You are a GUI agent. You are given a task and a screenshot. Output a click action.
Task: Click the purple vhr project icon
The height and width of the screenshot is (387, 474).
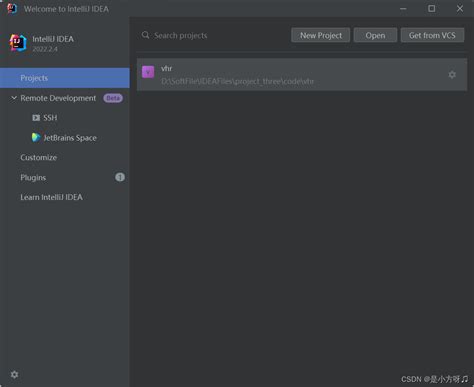(x=148, y=72)
